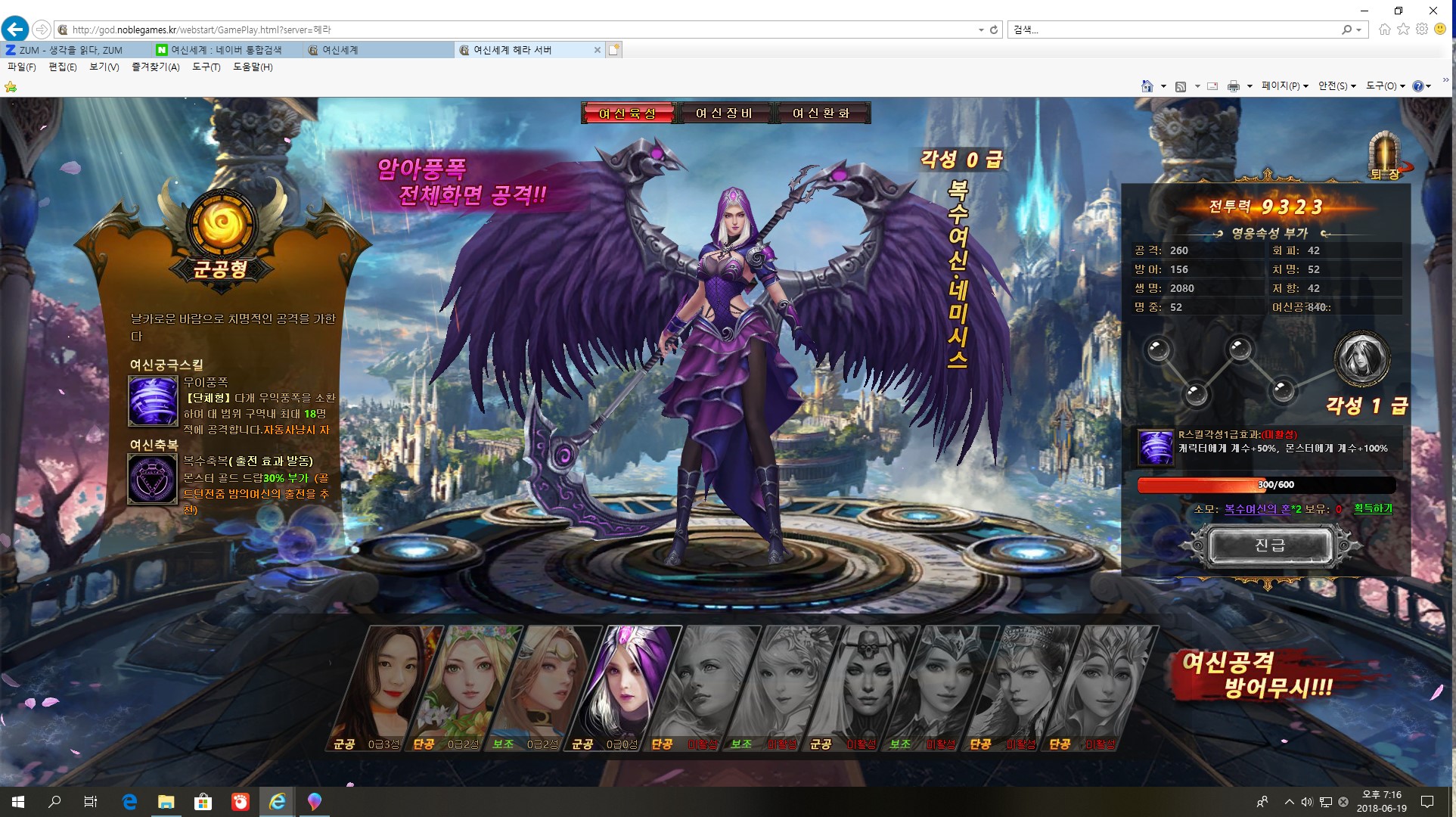Click the first awakening orb node
This screenshot has height=817, width=1456.
(1159, 349)
